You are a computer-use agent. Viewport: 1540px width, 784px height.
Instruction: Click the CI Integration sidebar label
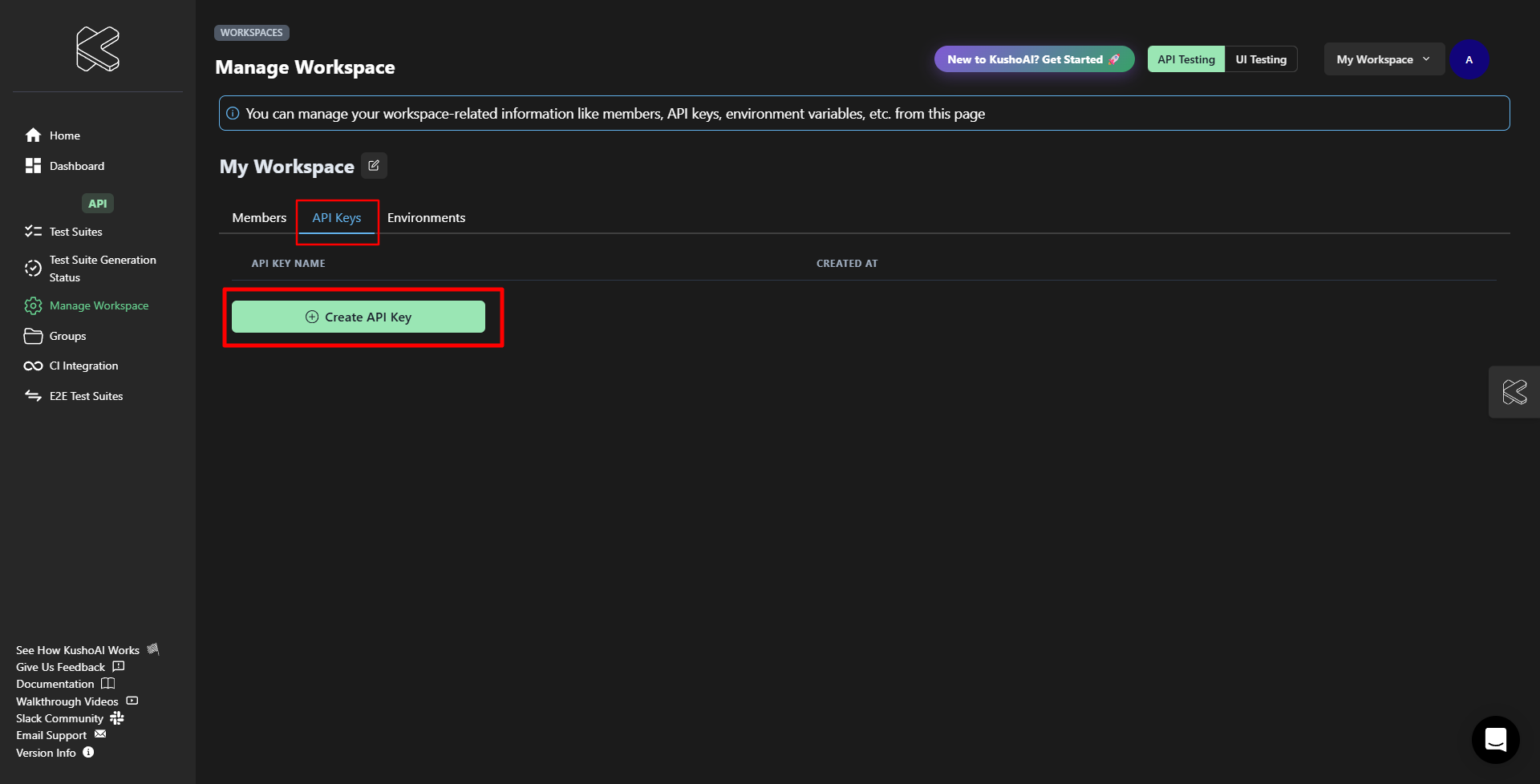coord(84,366)
